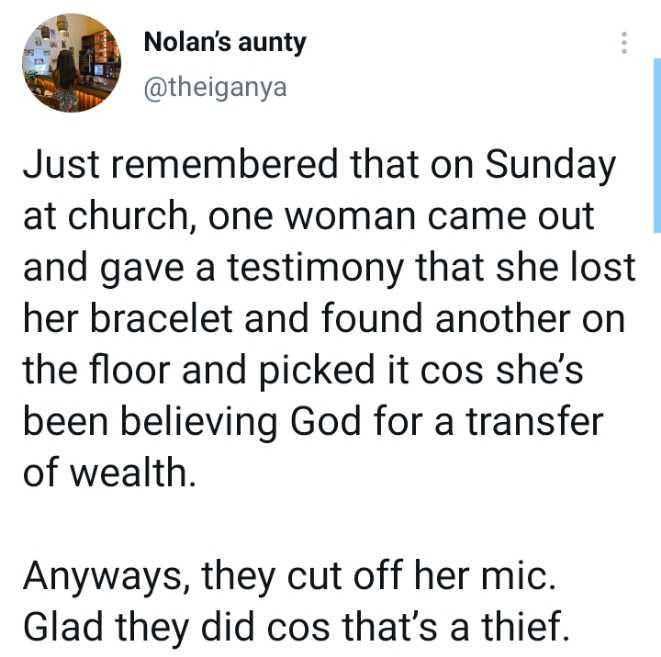Open the "Nolan's aunty" profile name
The image size is (661, 657).
tap(225, 43)
